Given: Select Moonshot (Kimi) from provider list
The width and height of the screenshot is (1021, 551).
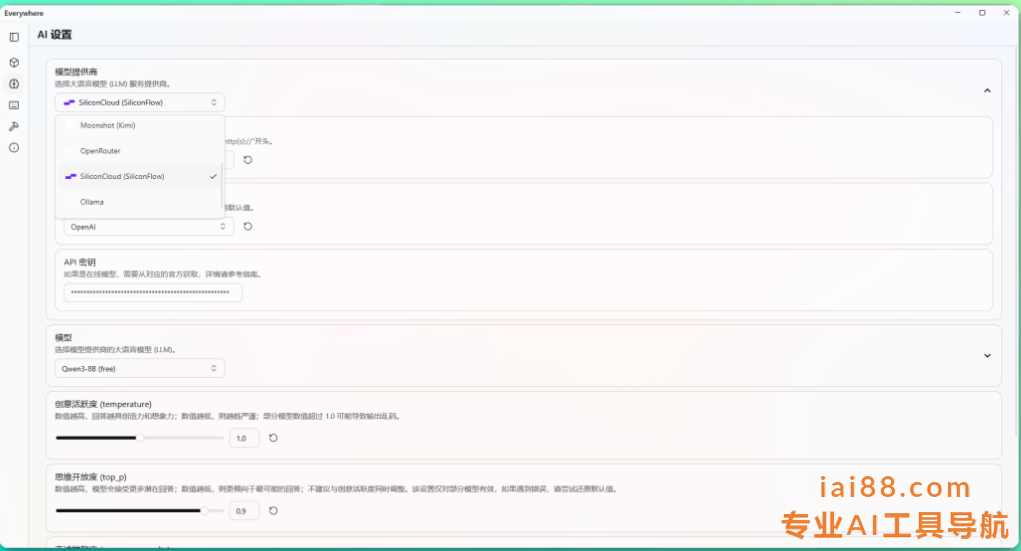Looking at the screenshot, I should click(107, 126).
